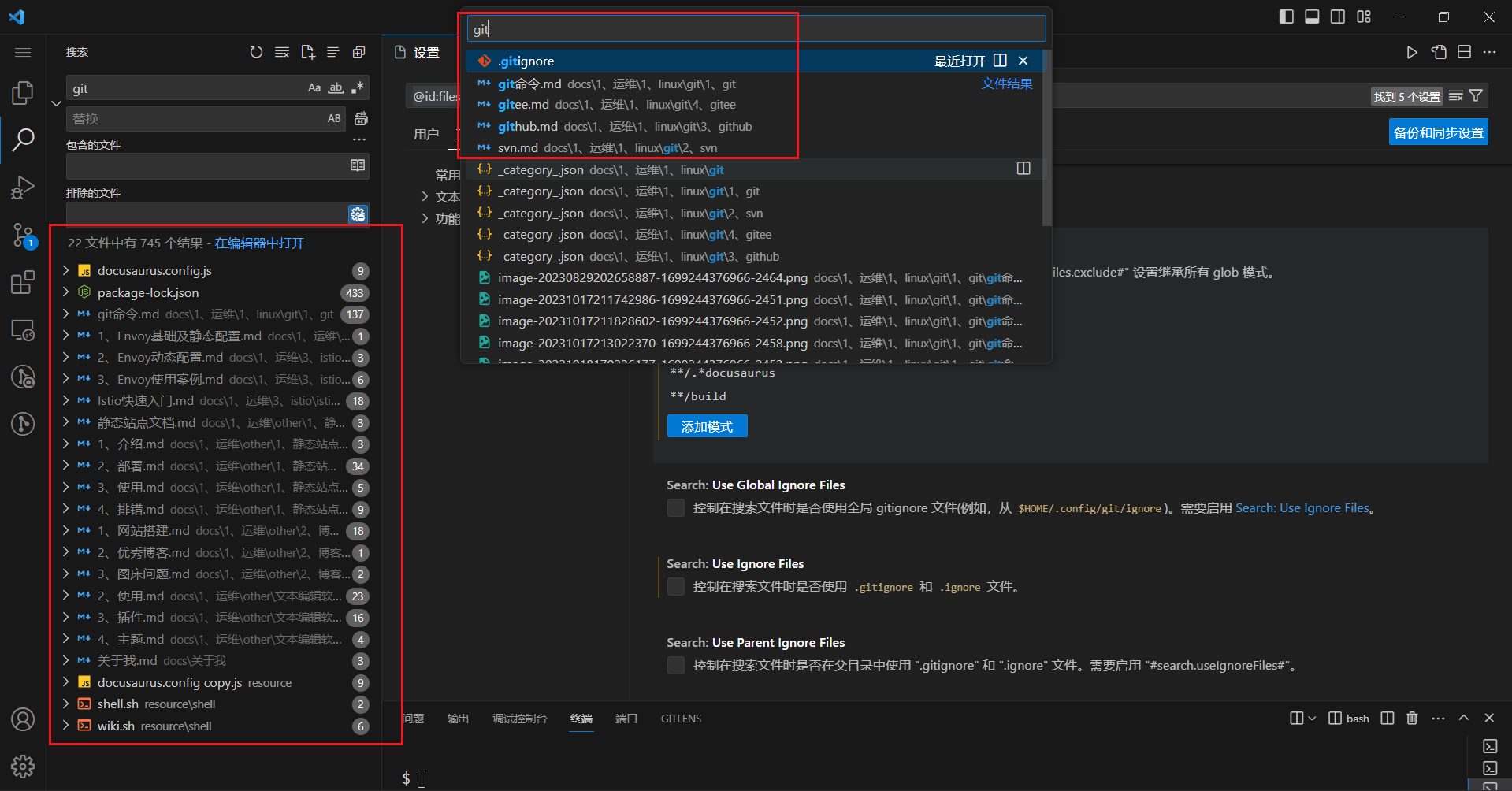
Task: Clear settings search input
Action: click(x=1456, y=96)
